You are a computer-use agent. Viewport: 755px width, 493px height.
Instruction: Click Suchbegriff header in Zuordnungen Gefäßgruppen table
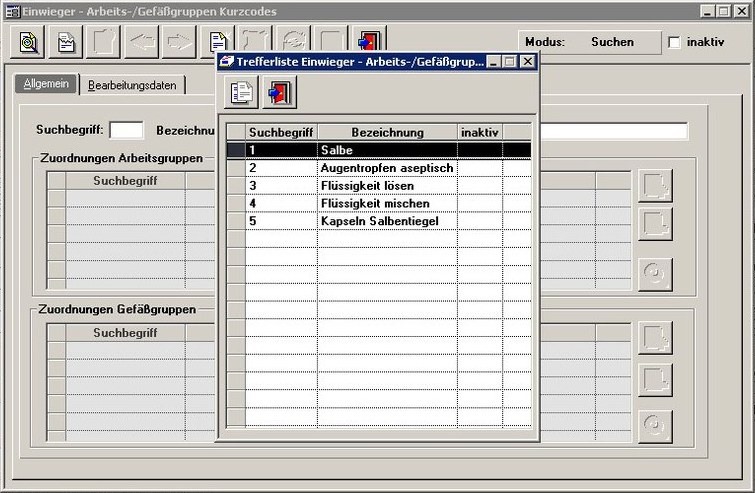pyautogui.click(x=125, y=333)
